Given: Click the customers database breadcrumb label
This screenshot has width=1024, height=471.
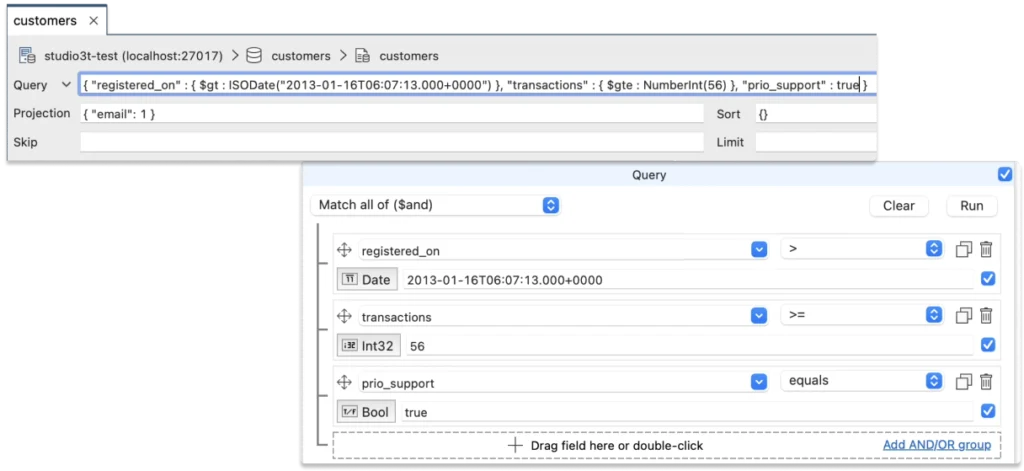Looking at the screenshot, I should pyautogui.click(x=301, y=56).
